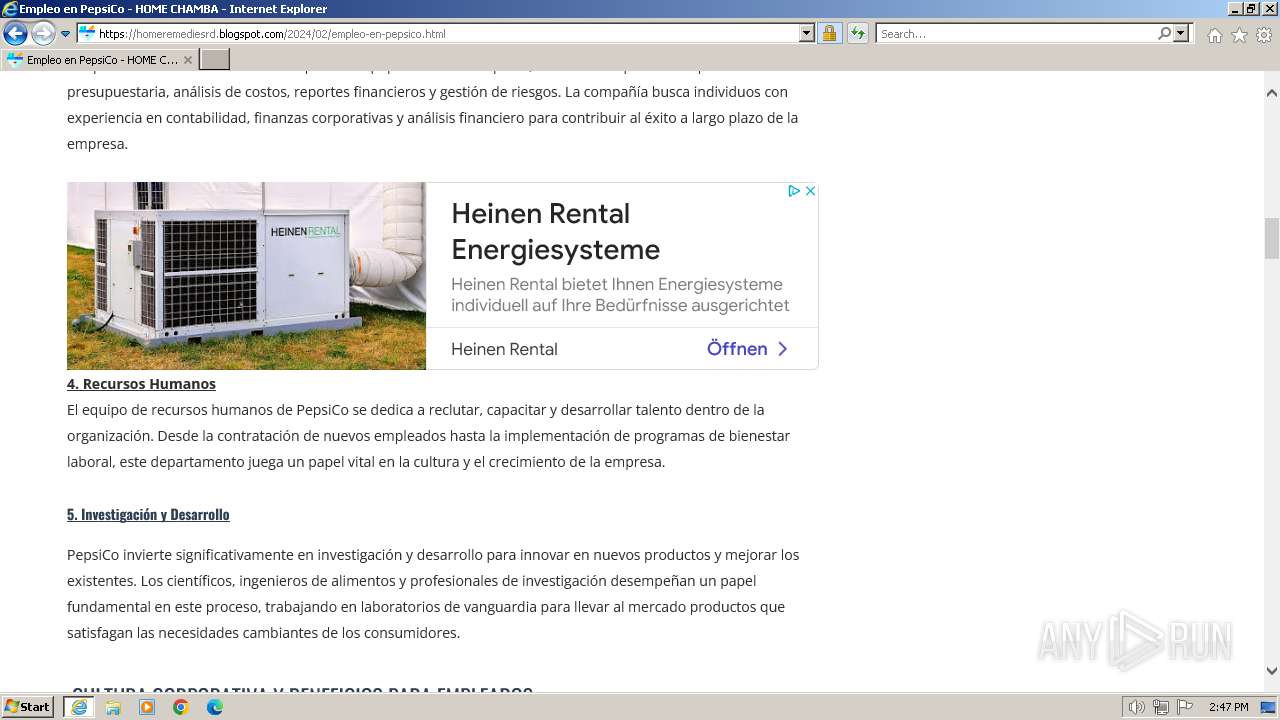Click the ad description about Energiesysteme
This screenshot has width=1280, height=720.
coord(620,295)
